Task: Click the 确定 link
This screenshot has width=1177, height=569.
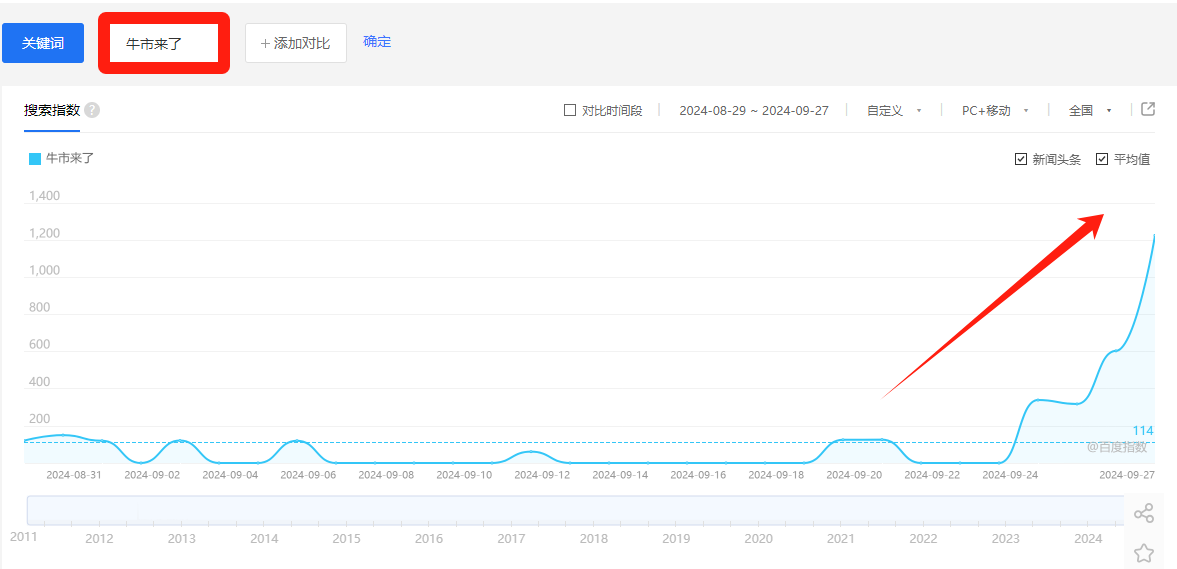Action: (377, 42)
